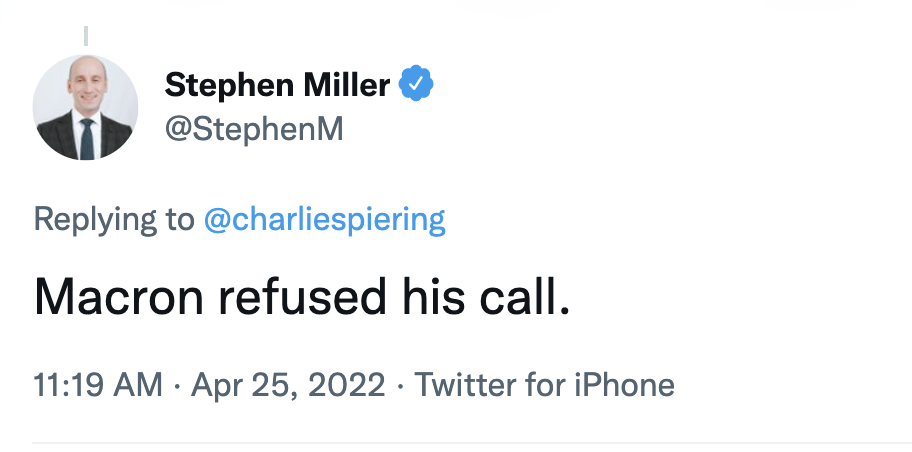
Task: Open the @StephenM handle
Action: click(254, 130)
